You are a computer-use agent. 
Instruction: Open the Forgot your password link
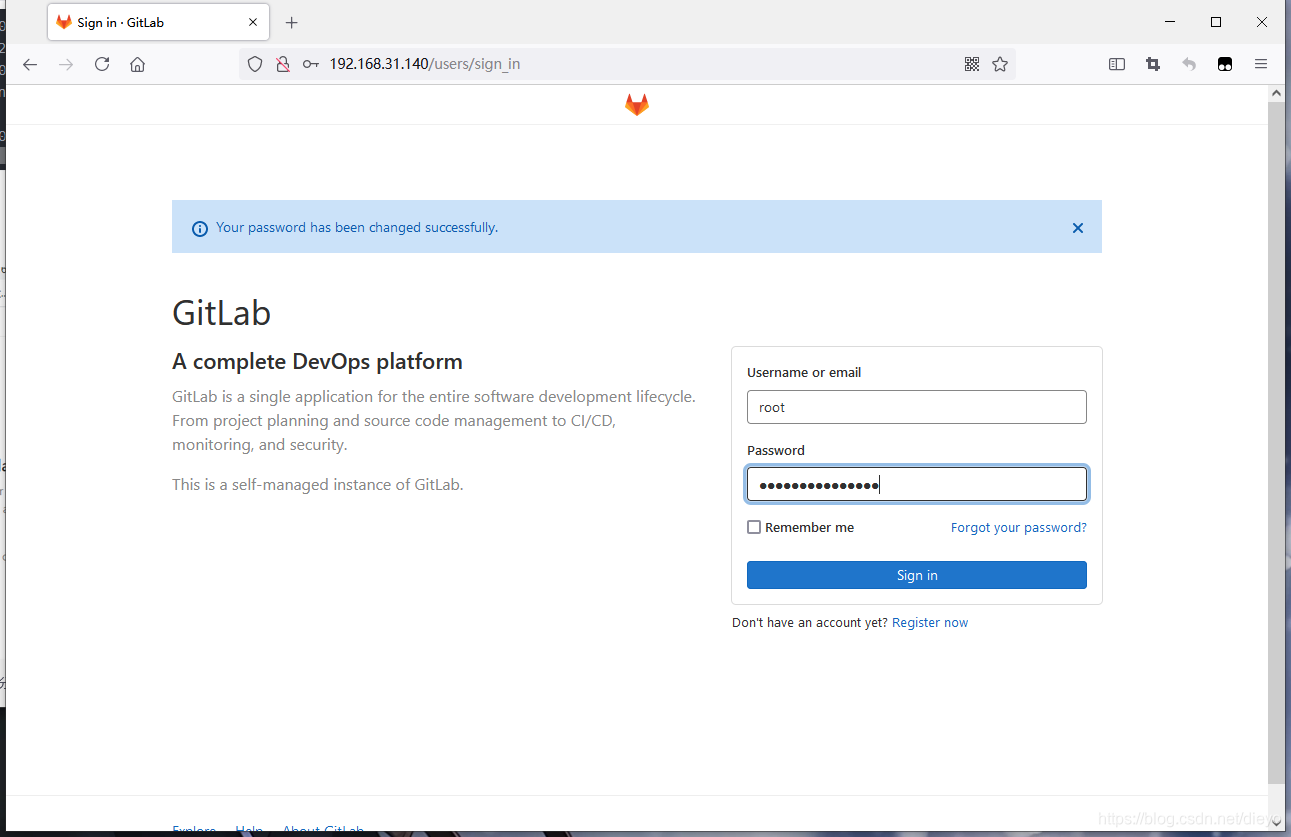click(x=1018, y=527)
